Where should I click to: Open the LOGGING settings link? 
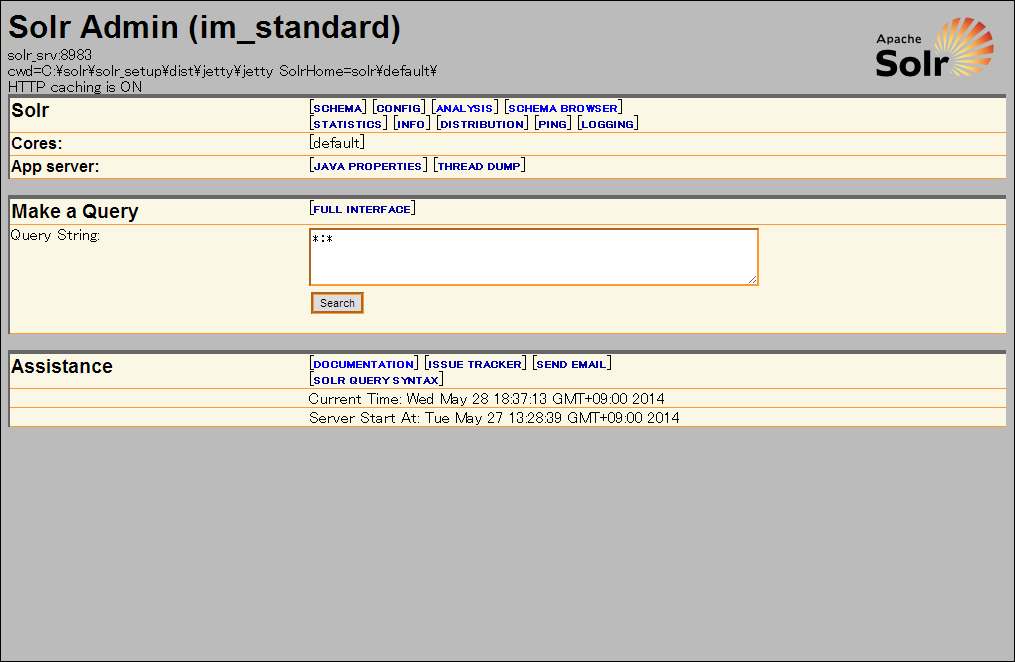pos(607,124)
